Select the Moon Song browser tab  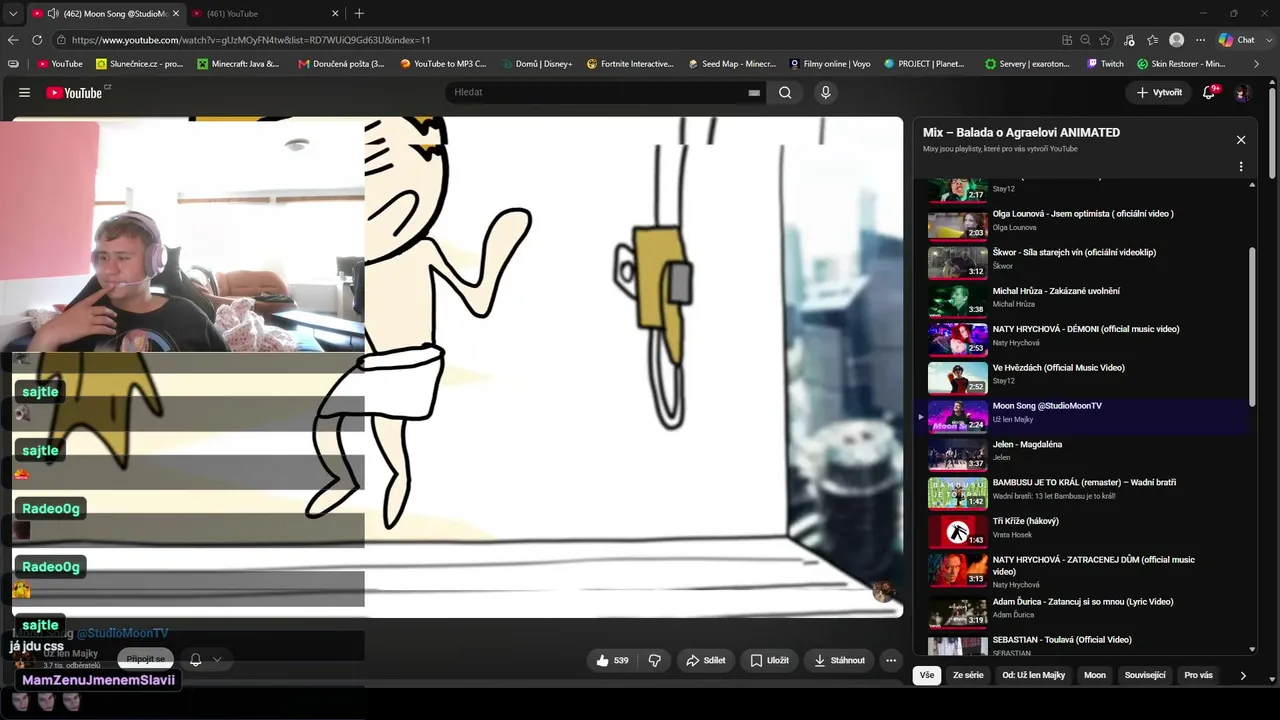tap(106, 13)
